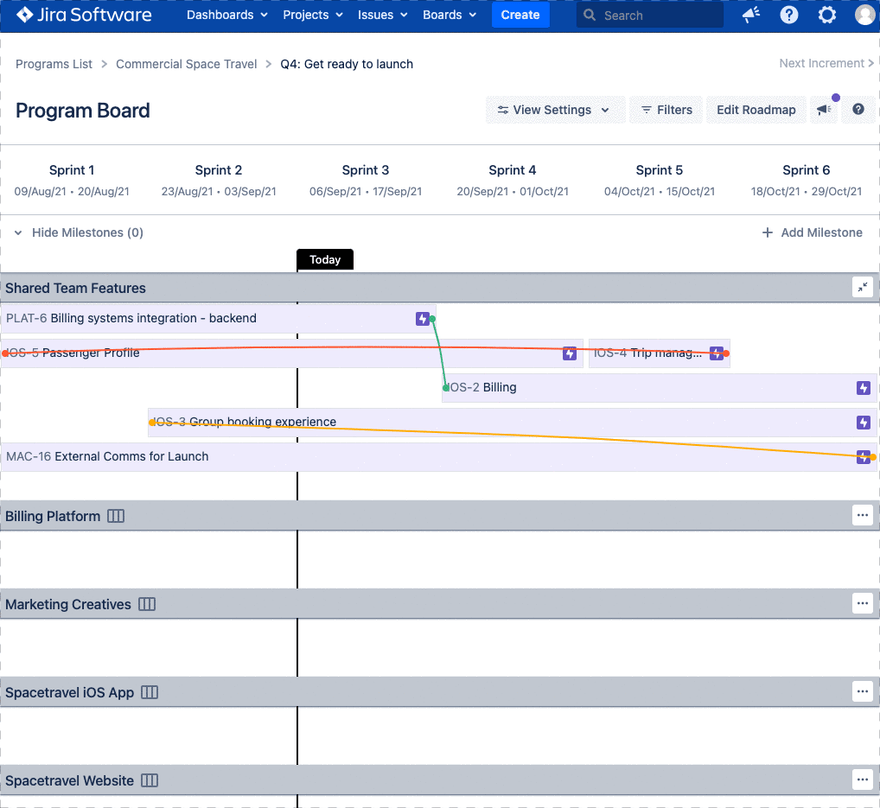
Task: Open the Filters panel
Action: (666, 110)
